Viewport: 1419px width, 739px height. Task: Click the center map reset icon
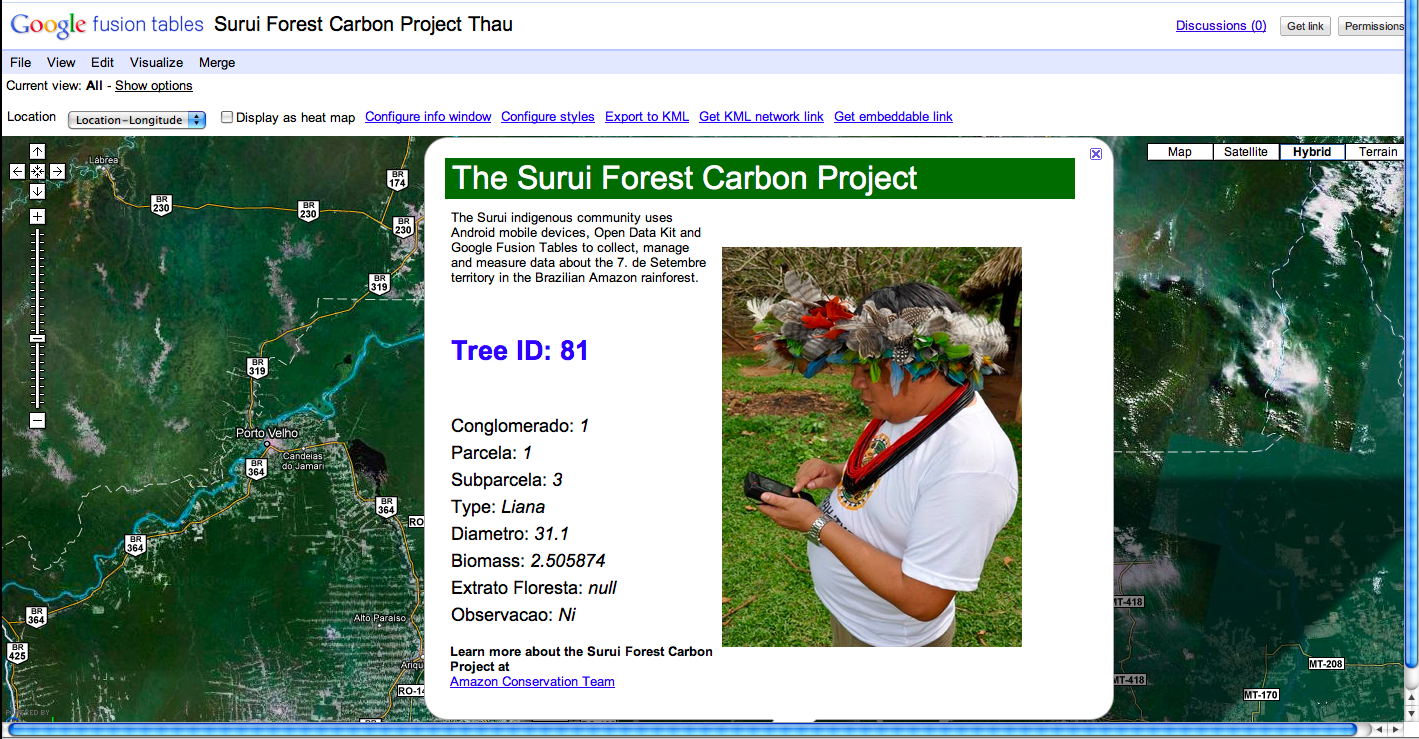[37, 171]
